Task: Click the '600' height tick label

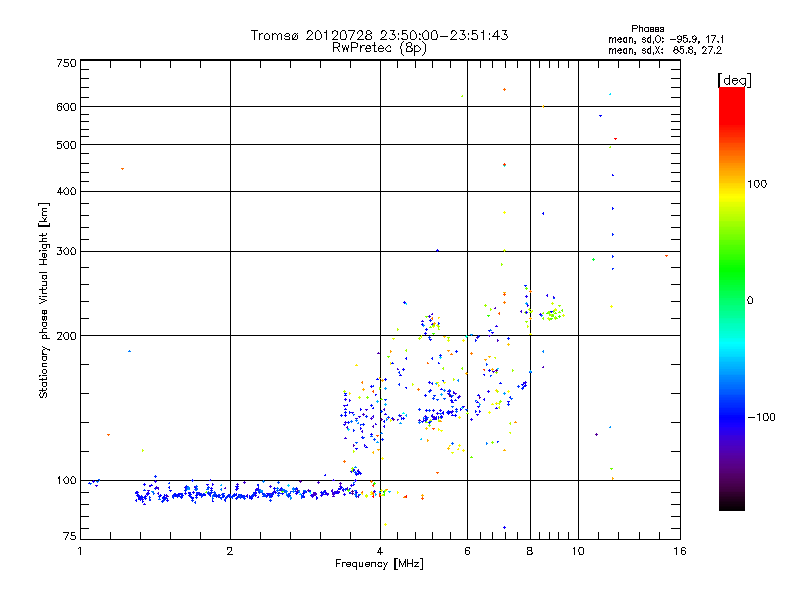Action: (66, 107)
